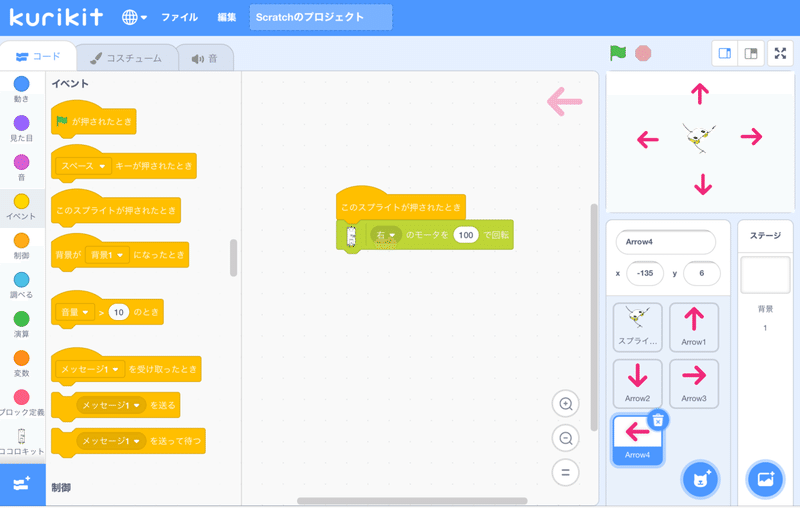Select the Arrow2 sprite thumbnail

[638, 384]
